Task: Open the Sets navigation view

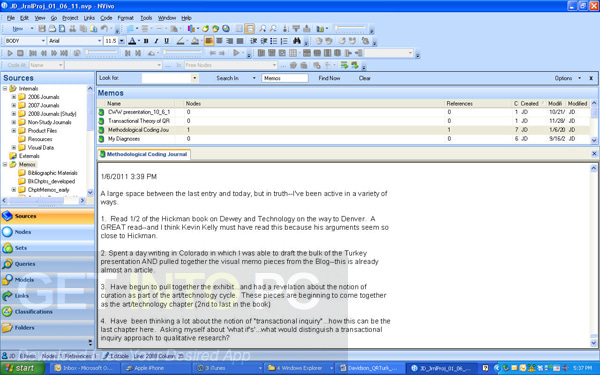Action: point(47,248)
